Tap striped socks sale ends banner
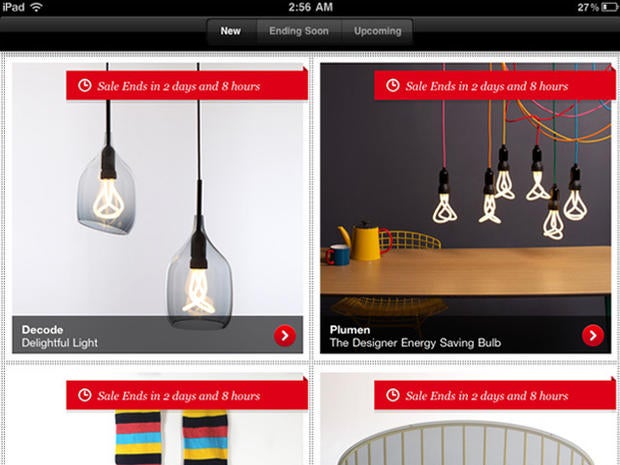The width and height of the screenshot is (620, 465). (187, 395)
